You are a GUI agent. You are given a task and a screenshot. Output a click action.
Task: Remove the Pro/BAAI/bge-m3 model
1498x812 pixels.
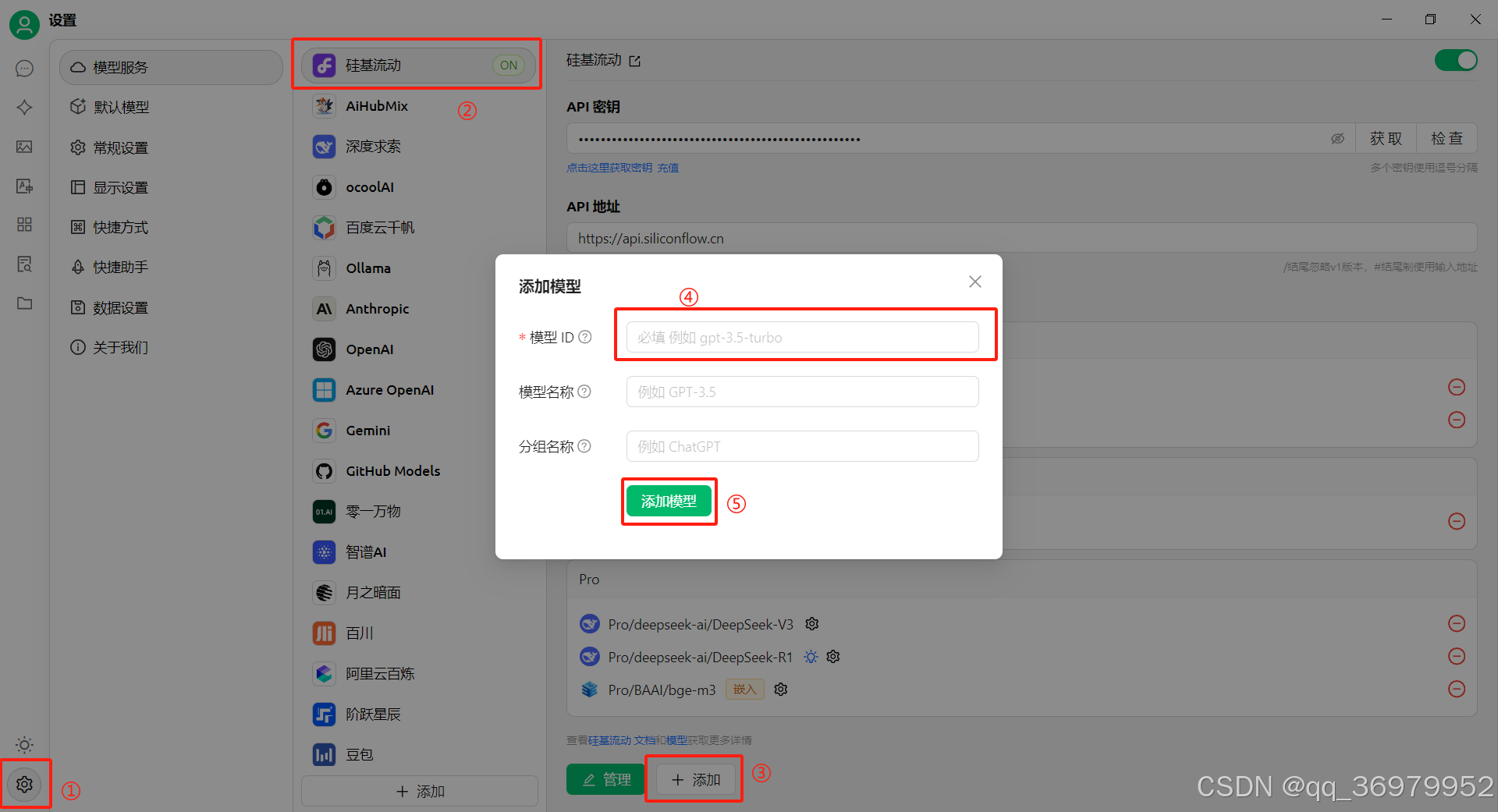[1457, 689]
